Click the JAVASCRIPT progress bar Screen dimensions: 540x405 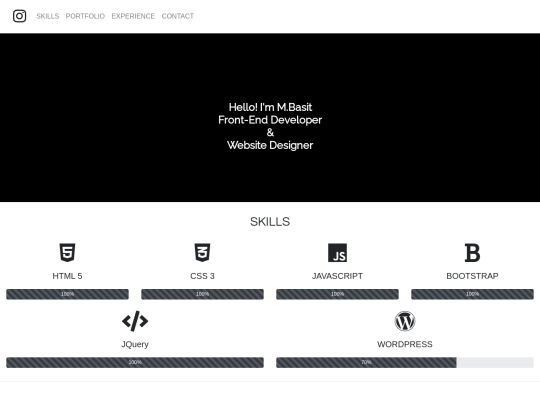click(338, 294)
